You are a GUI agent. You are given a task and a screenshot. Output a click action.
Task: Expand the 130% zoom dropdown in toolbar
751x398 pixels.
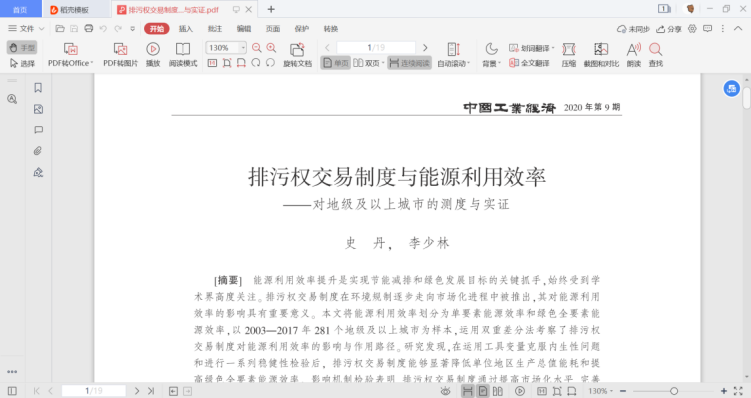pyautogui.click(x=243, y=47)
